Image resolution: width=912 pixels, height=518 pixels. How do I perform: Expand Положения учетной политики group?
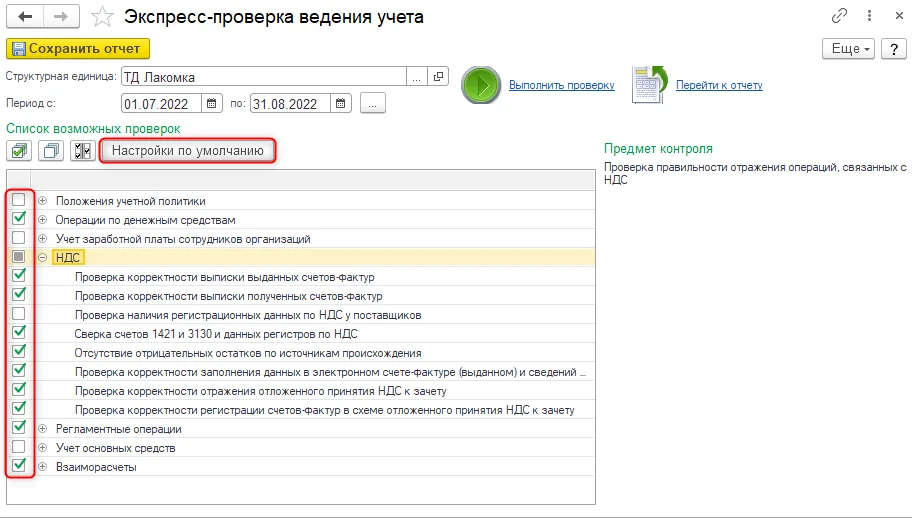pos(42,201)
